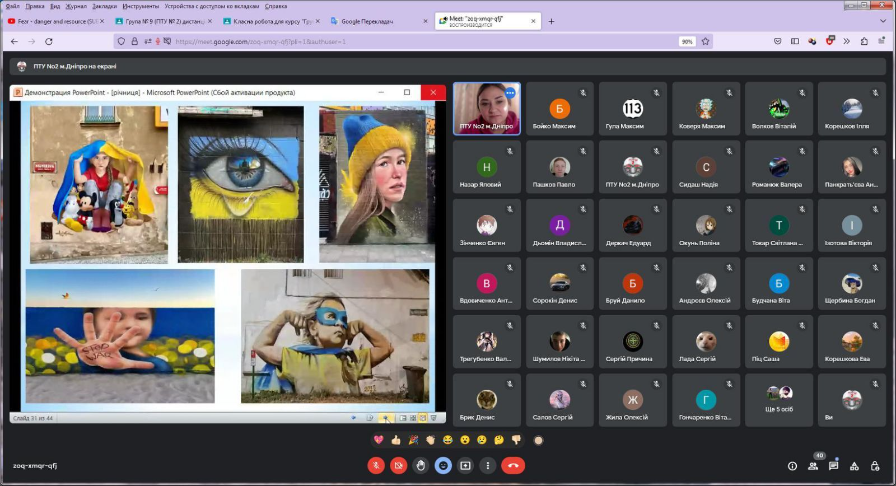Viewport: 896px width, 486px height.
Task: Open the Инструменты menu
Action: (141, 6)
